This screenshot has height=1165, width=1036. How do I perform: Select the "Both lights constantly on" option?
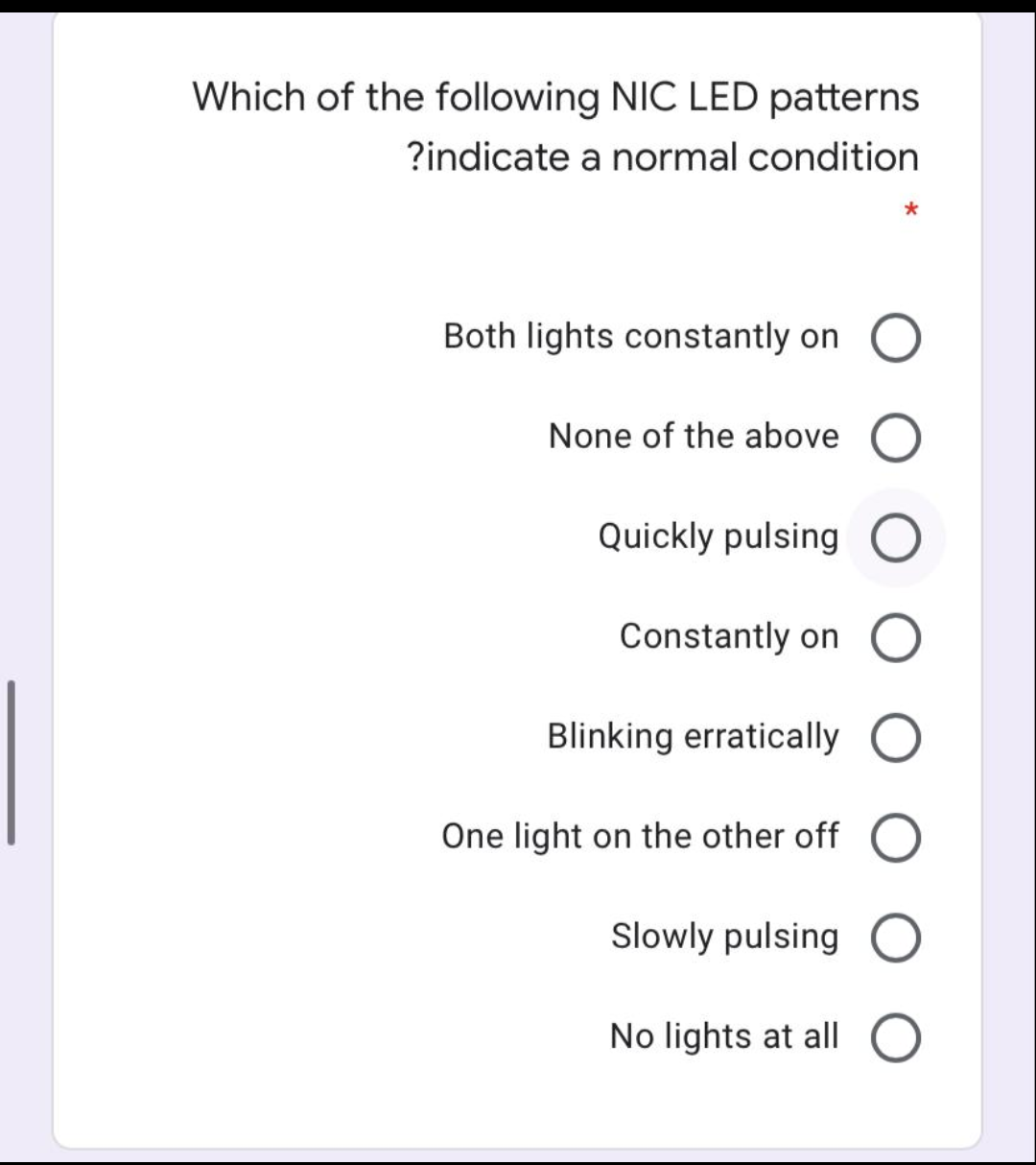coord(895,337)
